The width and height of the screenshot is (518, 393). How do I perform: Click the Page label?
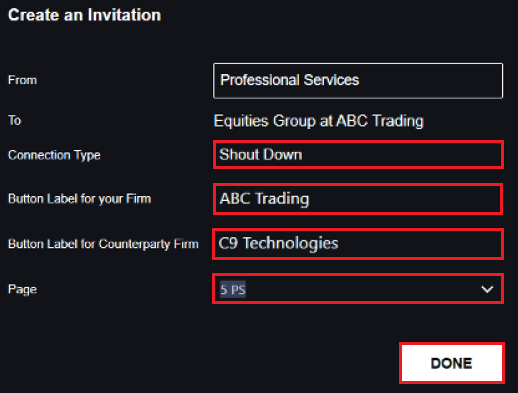tap(22, 289)
